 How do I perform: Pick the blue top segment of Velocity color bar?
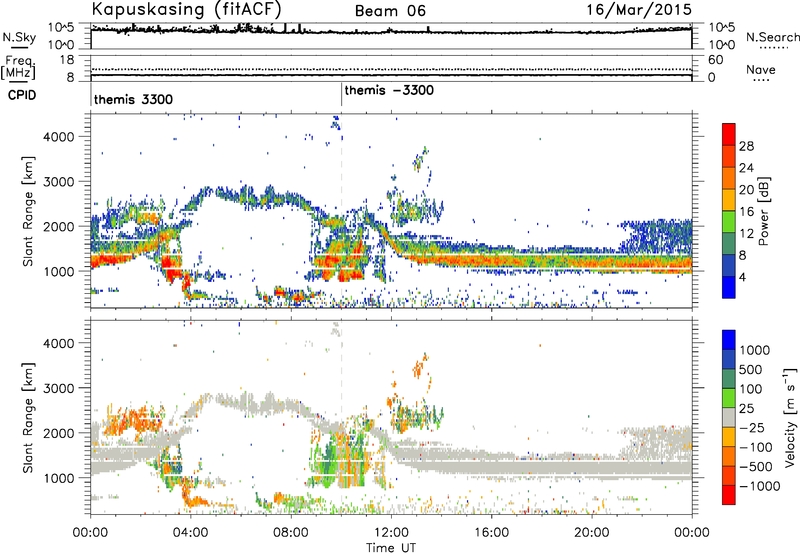pos(729,339)
